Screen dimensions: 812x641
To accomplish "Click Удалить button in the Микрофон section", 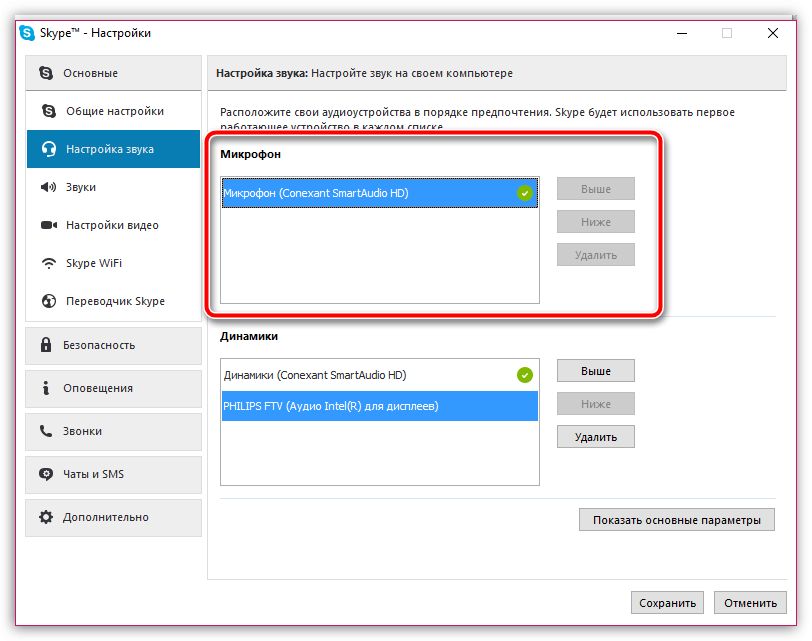I will (596, 255).
